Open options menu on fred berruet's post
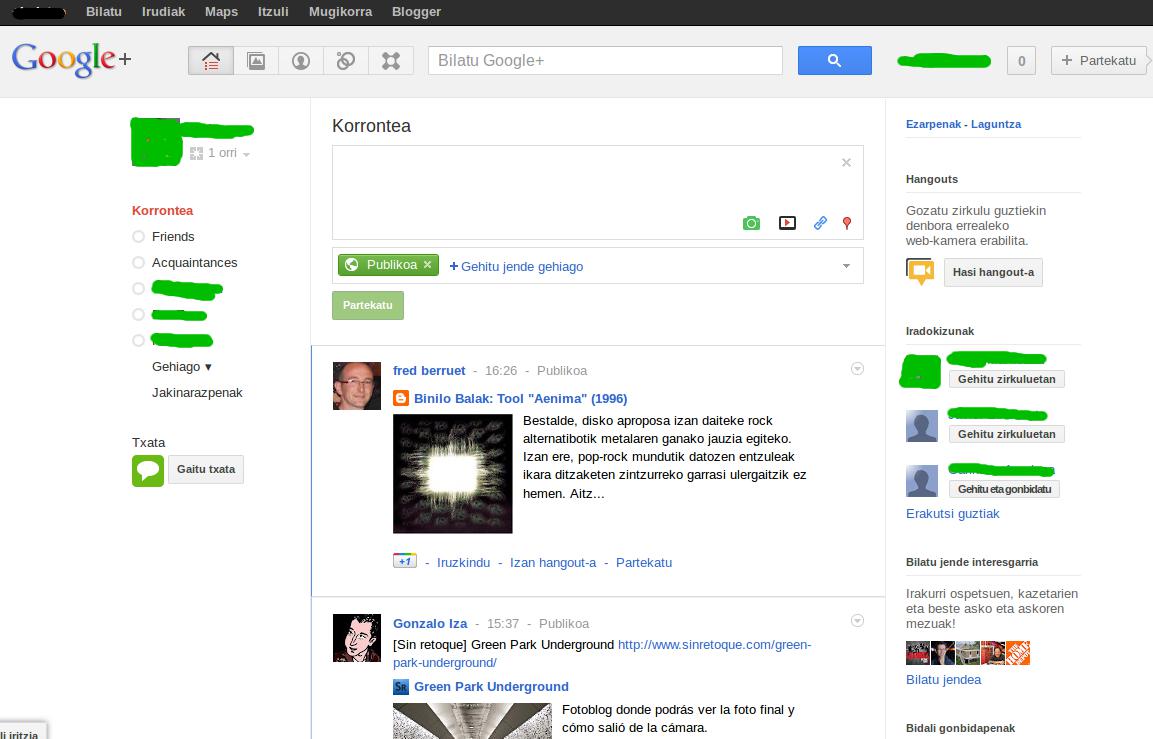1153x739 pixels. click(x=857, y=369)
